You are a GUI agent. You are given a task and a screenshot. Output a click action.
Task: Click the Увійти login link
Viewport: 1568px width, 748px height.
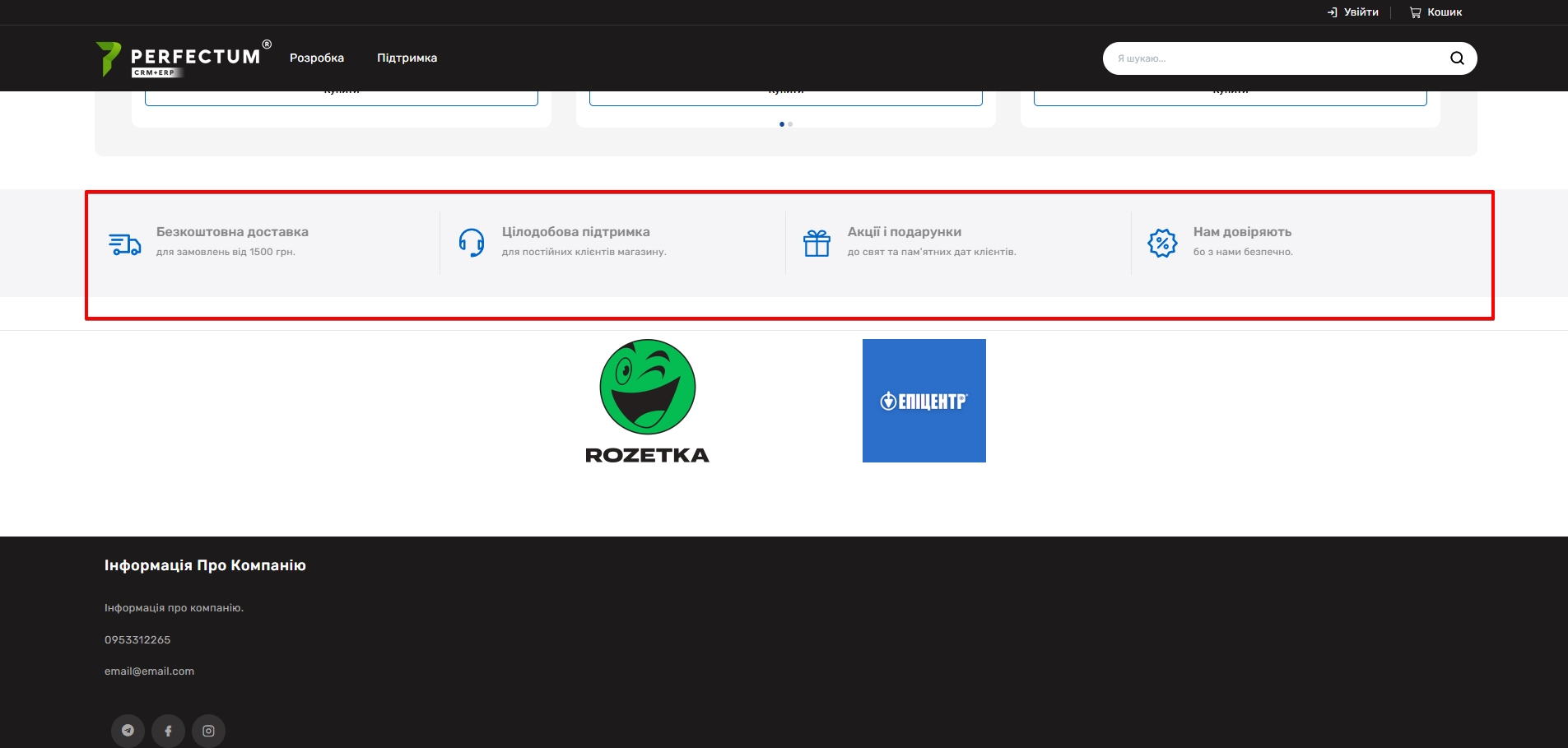tap(1361, 12)
